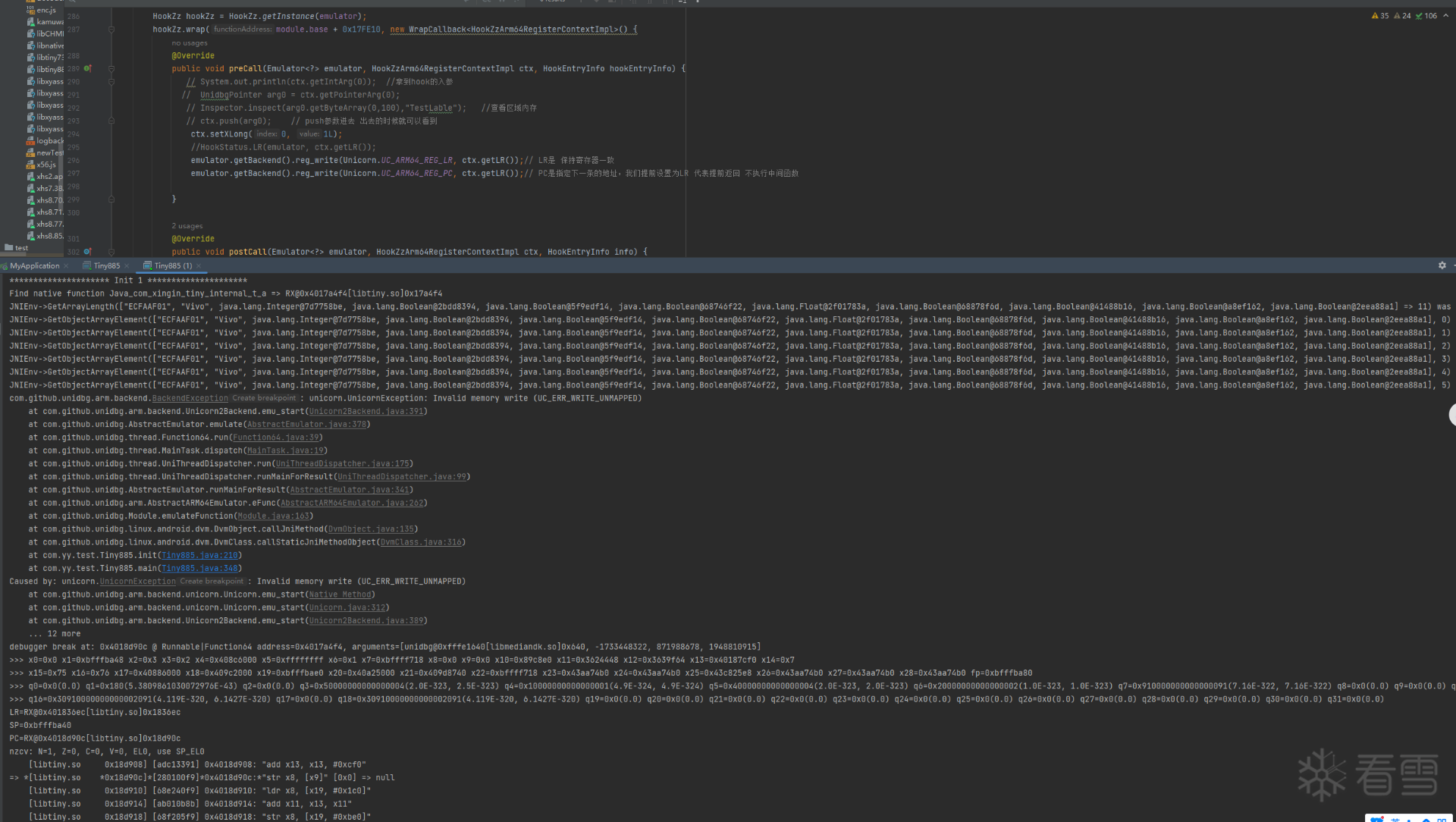Open Run panel settings gear
Viewport: 1456px width, 822px height.
(x=1442, y=265)
